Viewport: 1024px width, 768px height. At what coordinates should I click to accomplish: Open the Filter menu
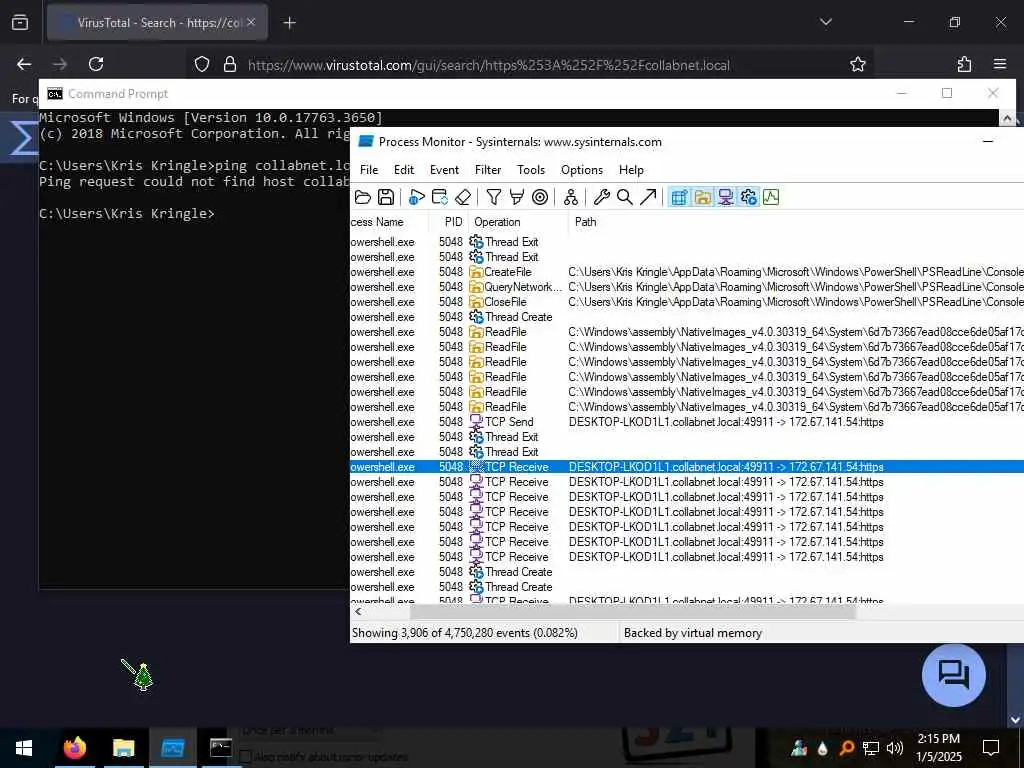[x=488, y=170]
